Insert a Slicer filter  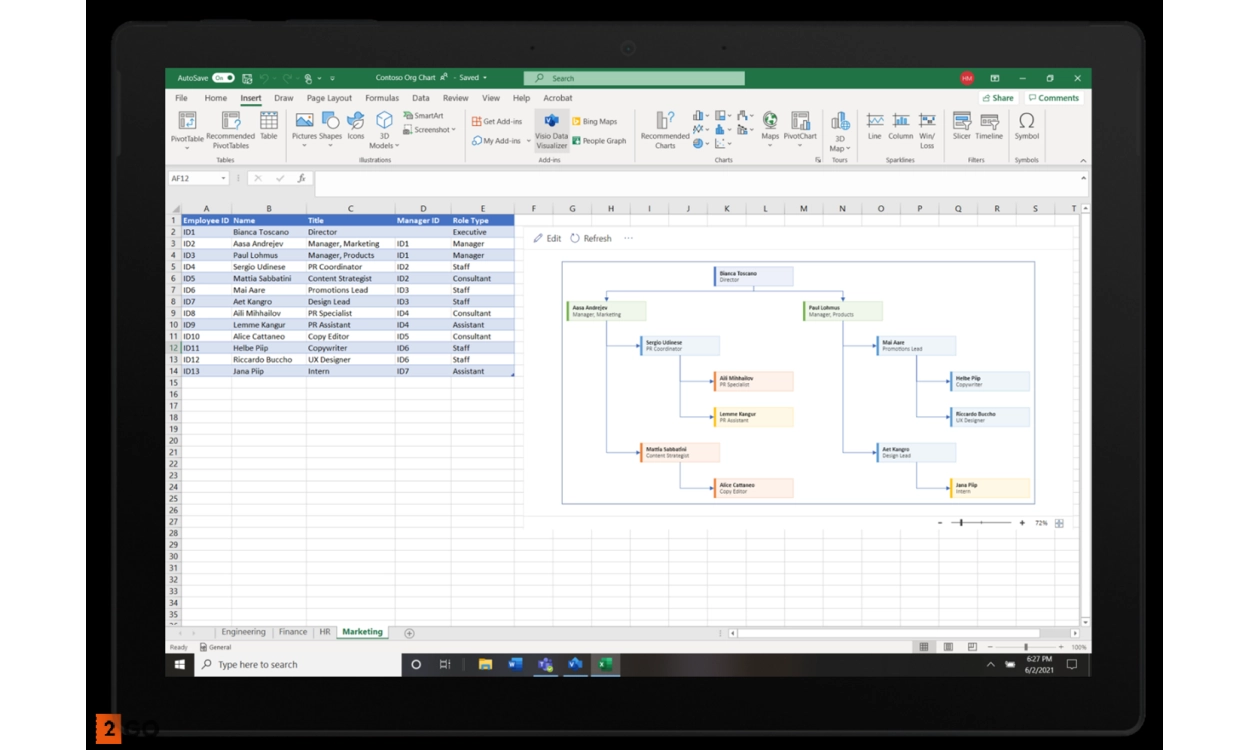tap(961, 127)
